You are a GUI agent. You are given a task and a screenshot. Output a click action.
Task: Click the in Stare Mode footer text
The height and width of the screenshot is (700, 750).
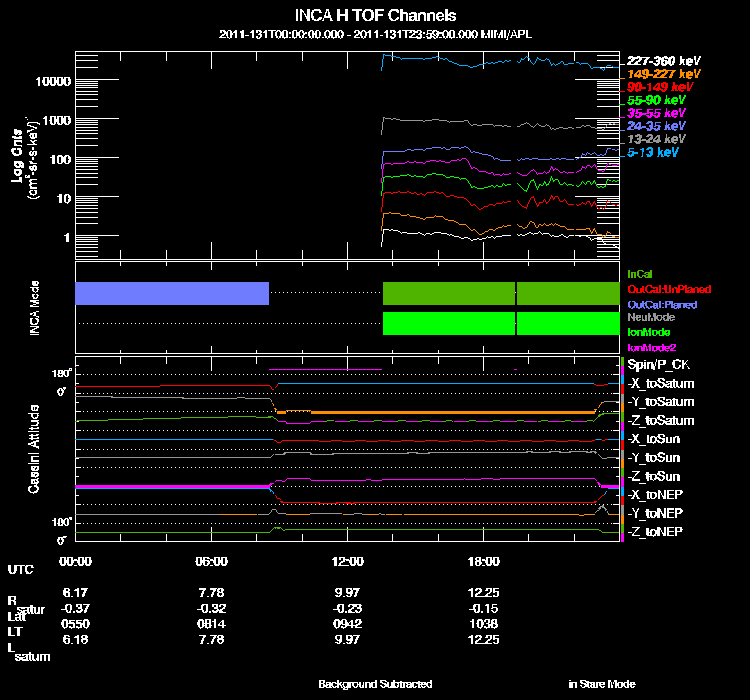click(601, 684)
